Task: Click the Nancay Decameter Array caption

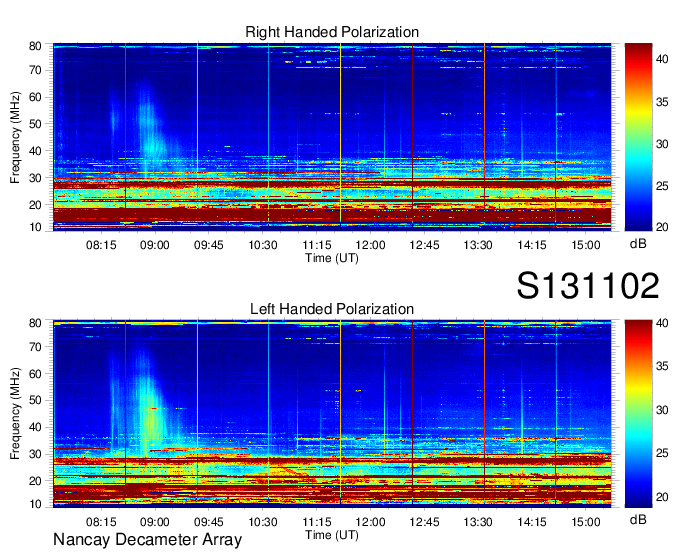Action: pyautogui.click(x=147, y=540)
